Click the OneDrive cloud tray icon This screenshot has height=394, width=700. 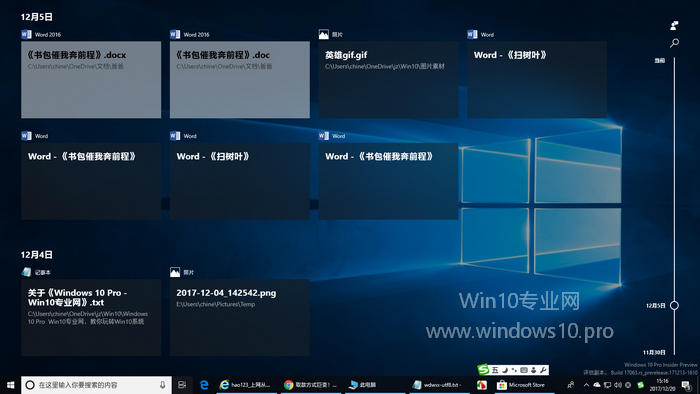(597, 385)
